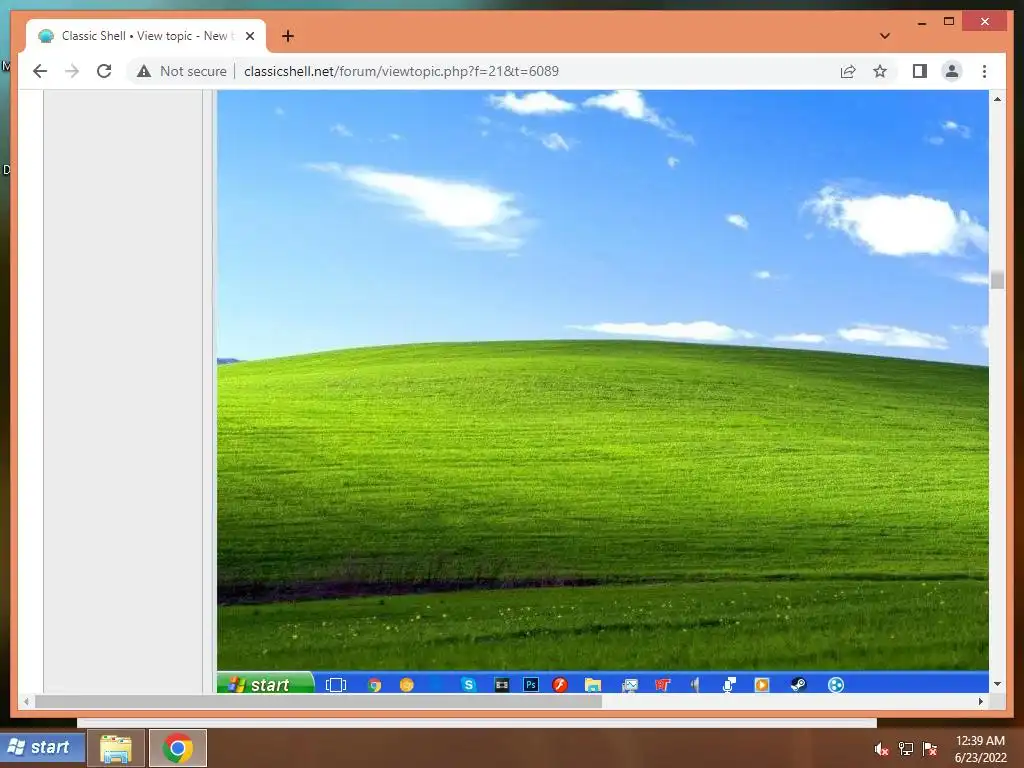The height and width of the screenshot is (768, 1024).
Task: Click the Chrome button on the desktop taskbar
Action: [x=178, y=748]
